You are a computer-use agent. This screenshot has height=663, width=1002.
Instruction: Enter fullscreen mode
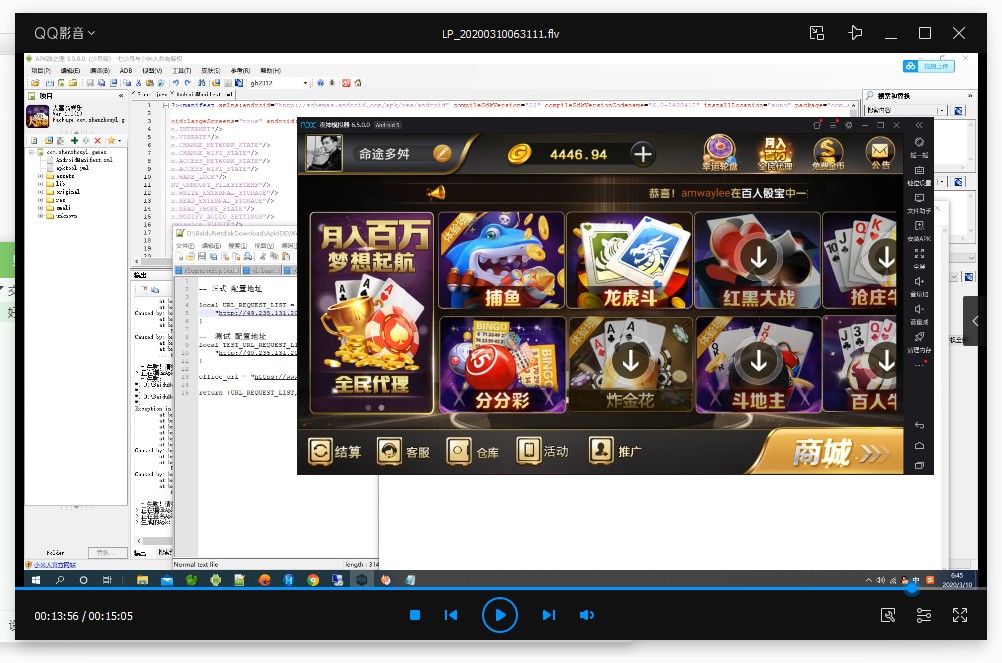(959, 615)
